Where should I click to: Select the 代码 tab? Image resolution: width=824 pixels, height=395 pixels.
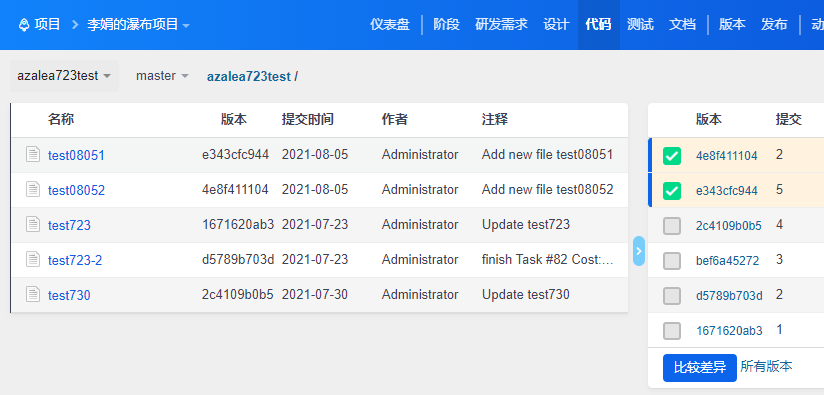(x=599, y=25)
